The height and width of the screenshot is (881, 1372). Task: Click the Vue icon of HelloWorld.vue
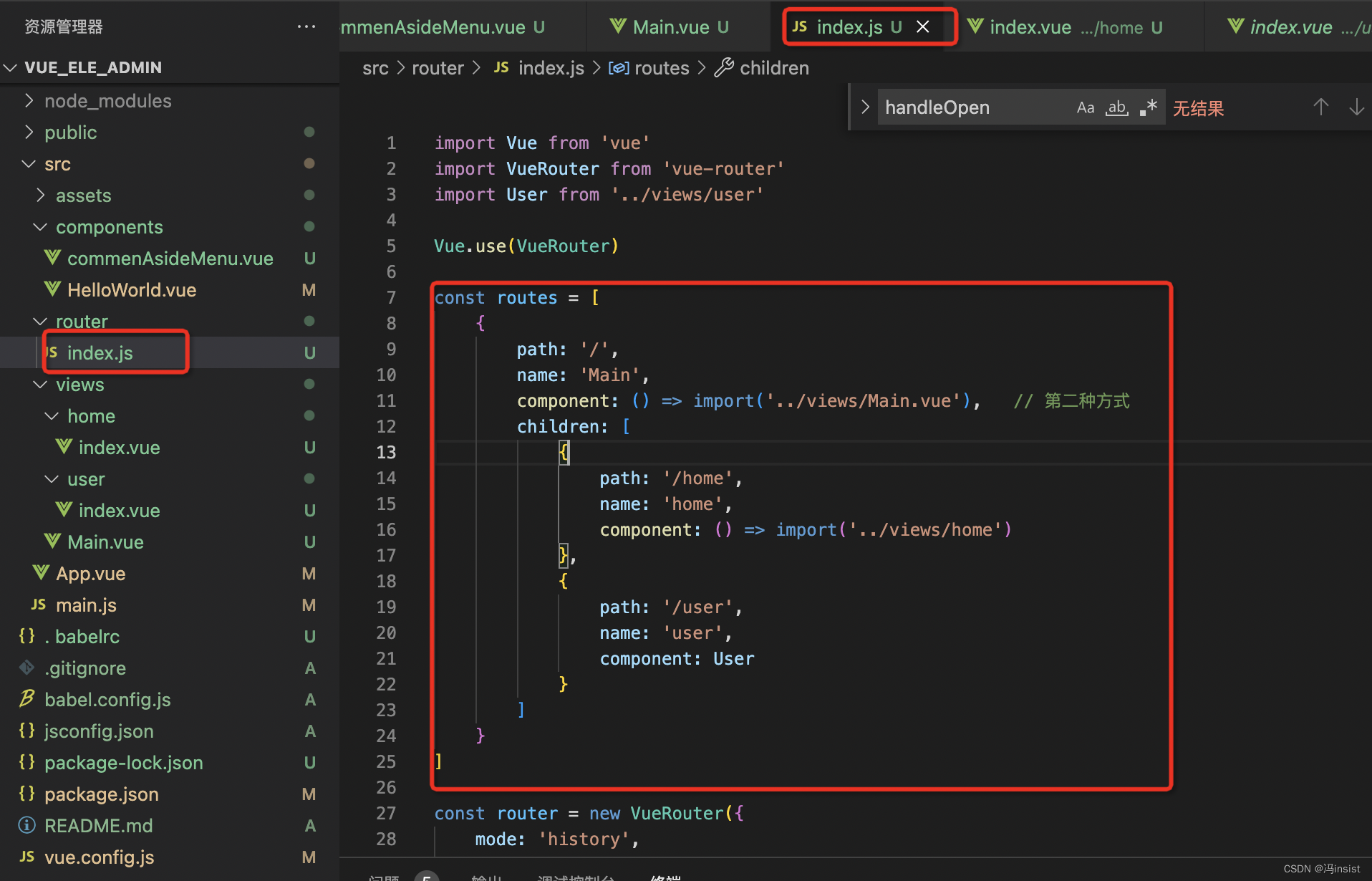[x=52, y=289]
